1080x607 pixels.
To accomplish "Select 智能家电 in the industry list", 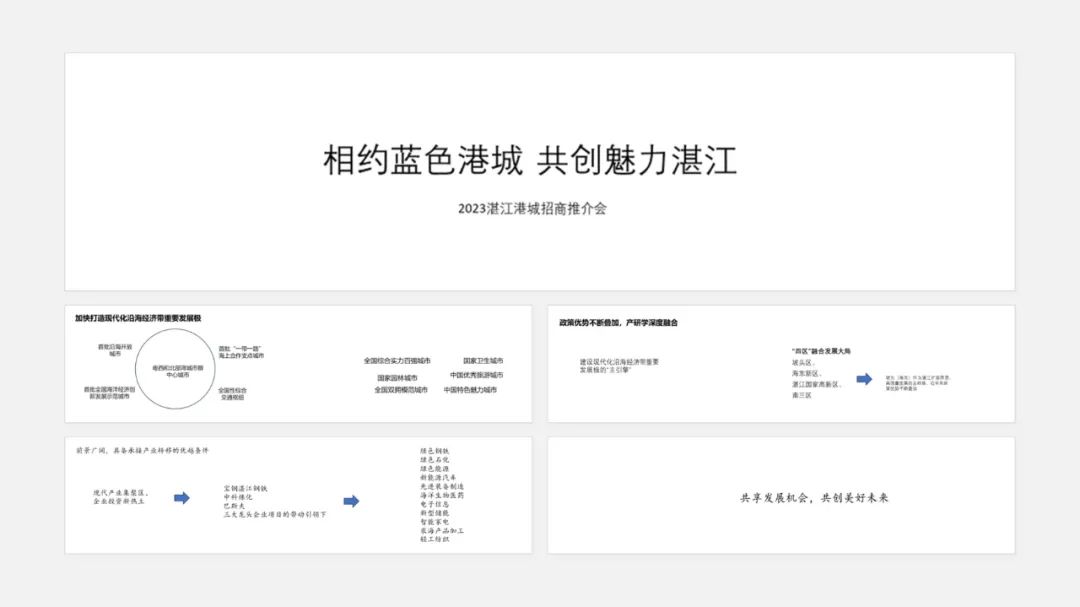I will [x=435, y=522].
